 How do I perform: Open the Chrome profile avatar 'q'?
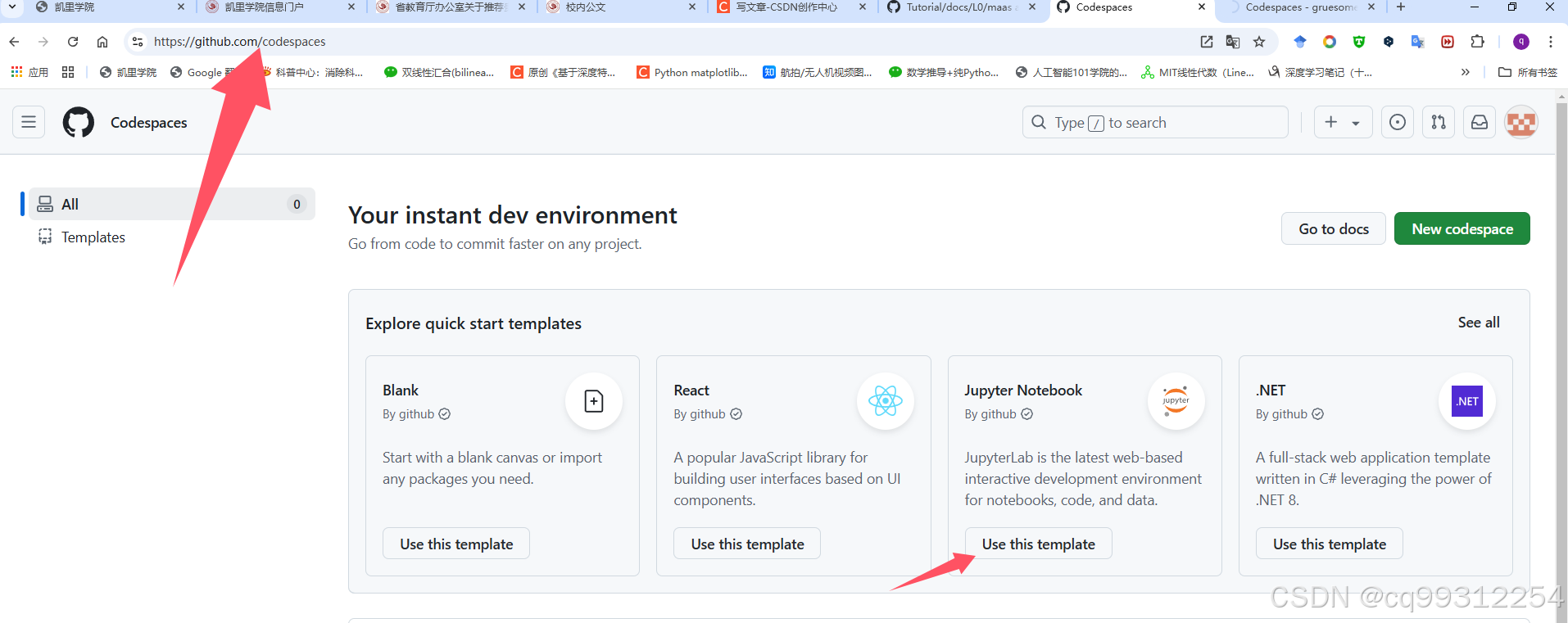click(x=1521, y=42)
